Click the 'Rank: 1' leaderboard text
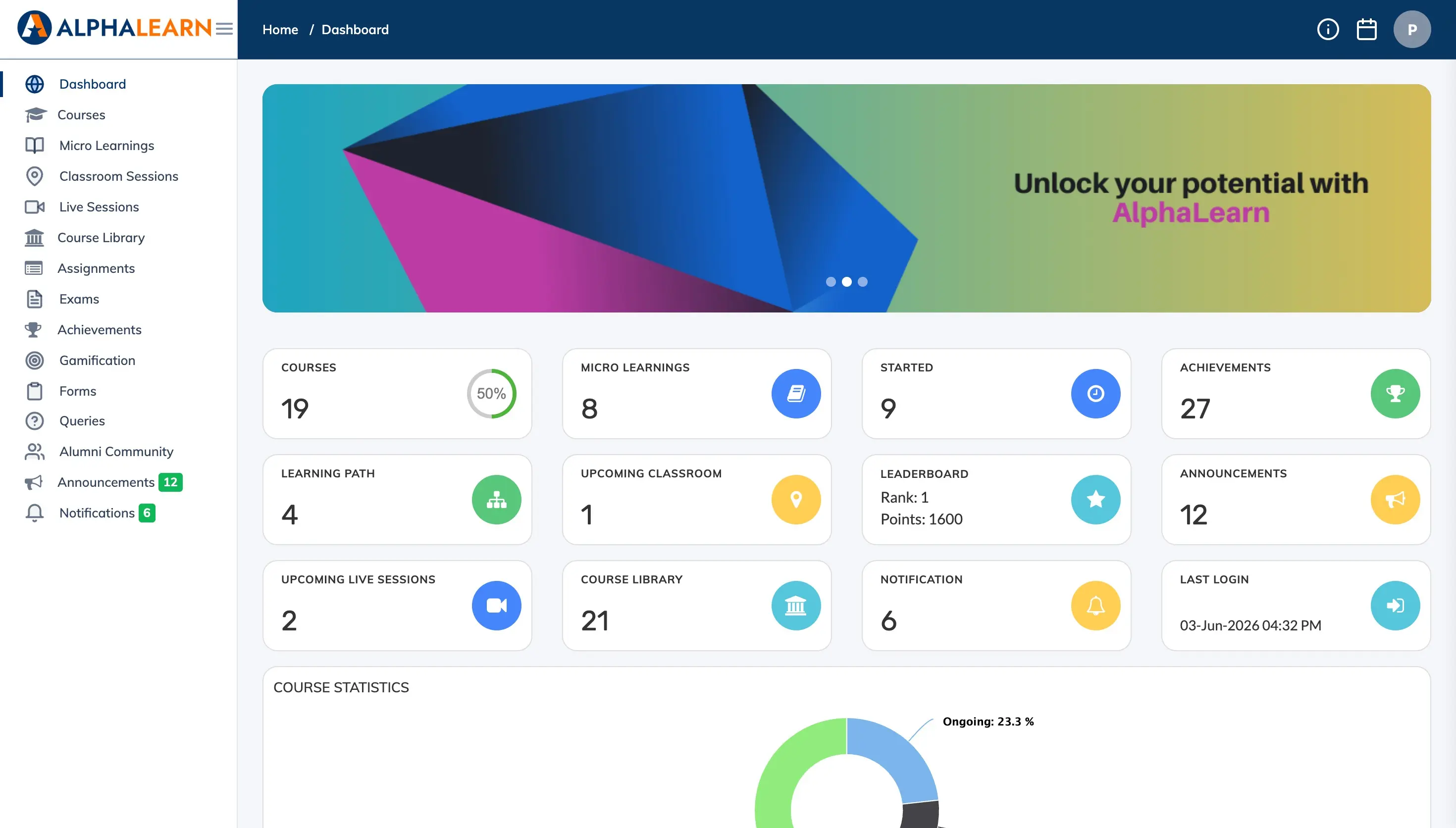Screen dimensions: 1456x828 point(904,498)
